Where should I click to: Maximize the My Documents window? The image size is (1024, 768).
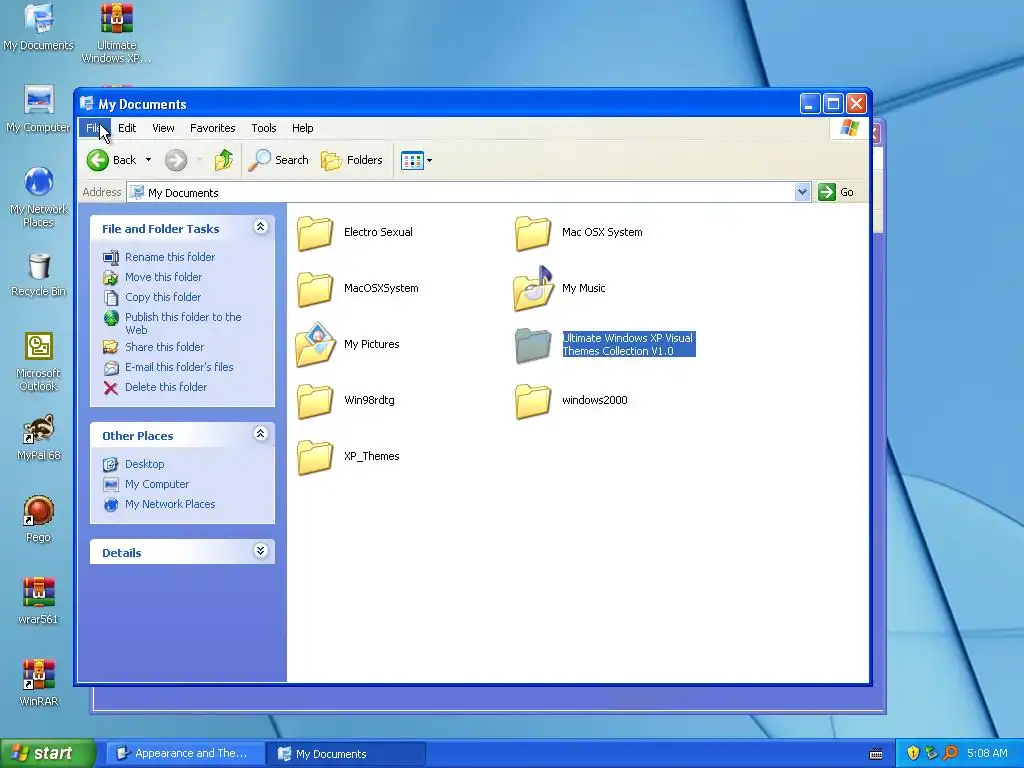833,103
